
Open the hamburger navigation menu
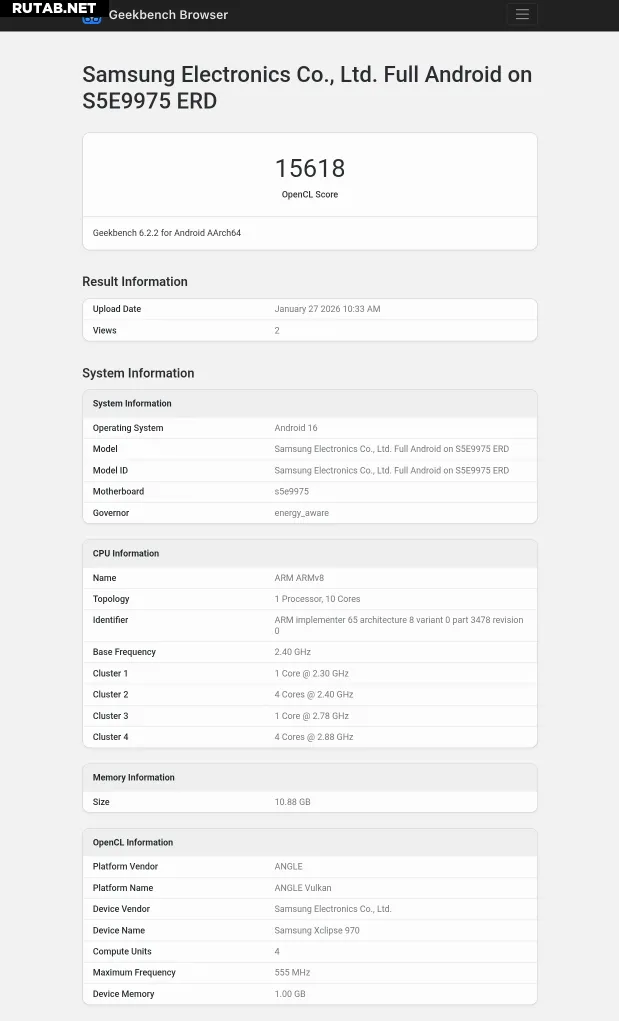tap(522, 14)
